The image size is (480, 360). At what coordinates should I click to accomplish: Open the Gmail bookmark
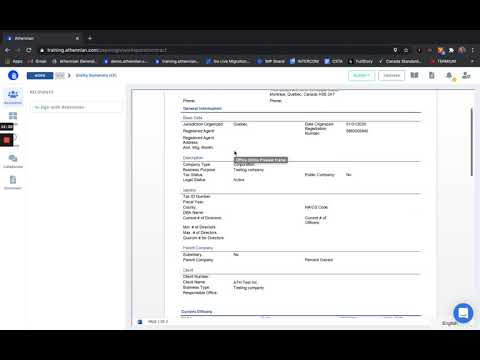[38, 61]
